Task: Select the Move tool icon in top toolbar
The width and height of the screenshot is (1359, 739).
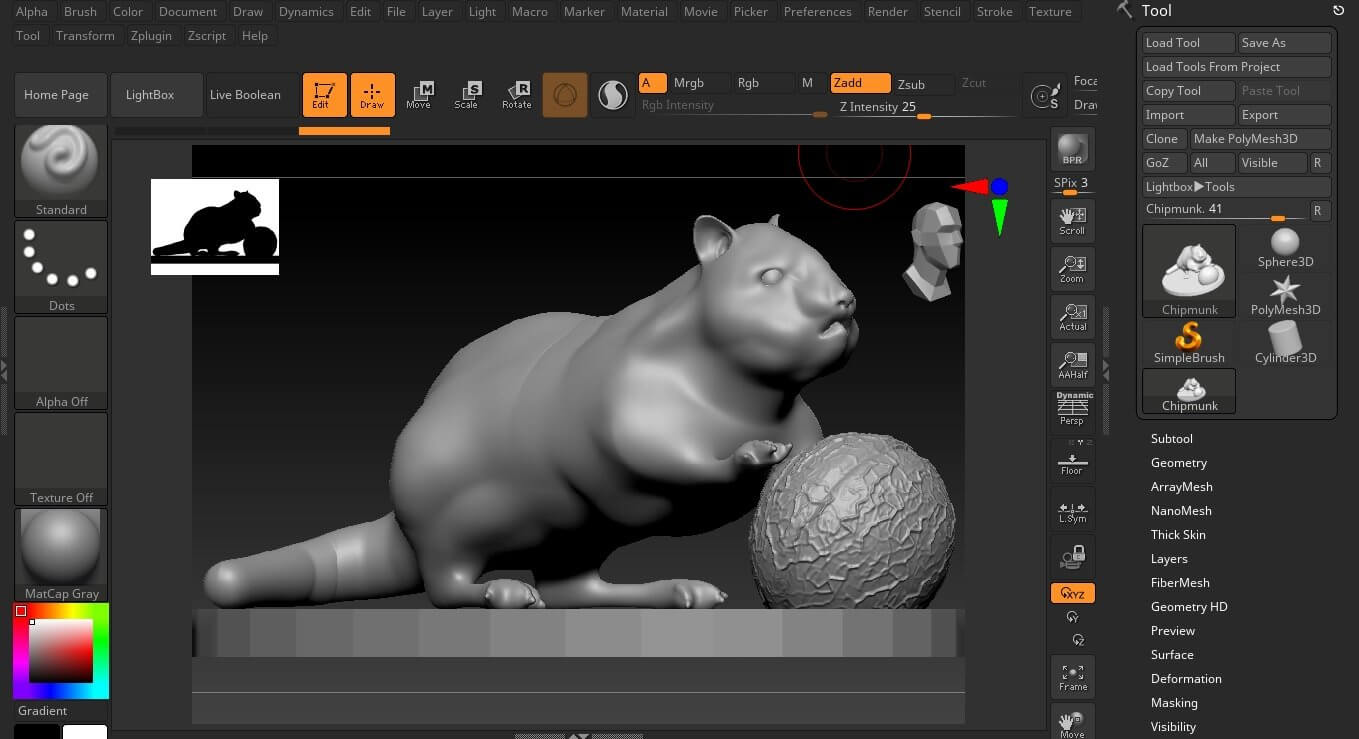Action: 419,95
